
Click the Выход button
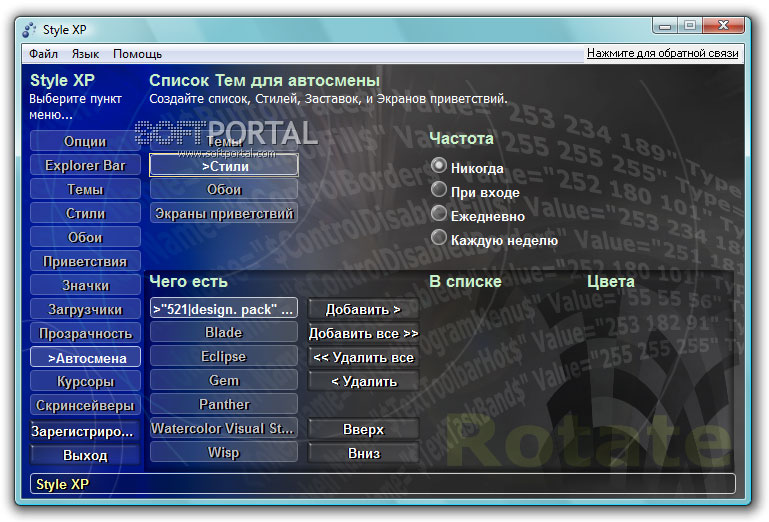pos(85,455)
